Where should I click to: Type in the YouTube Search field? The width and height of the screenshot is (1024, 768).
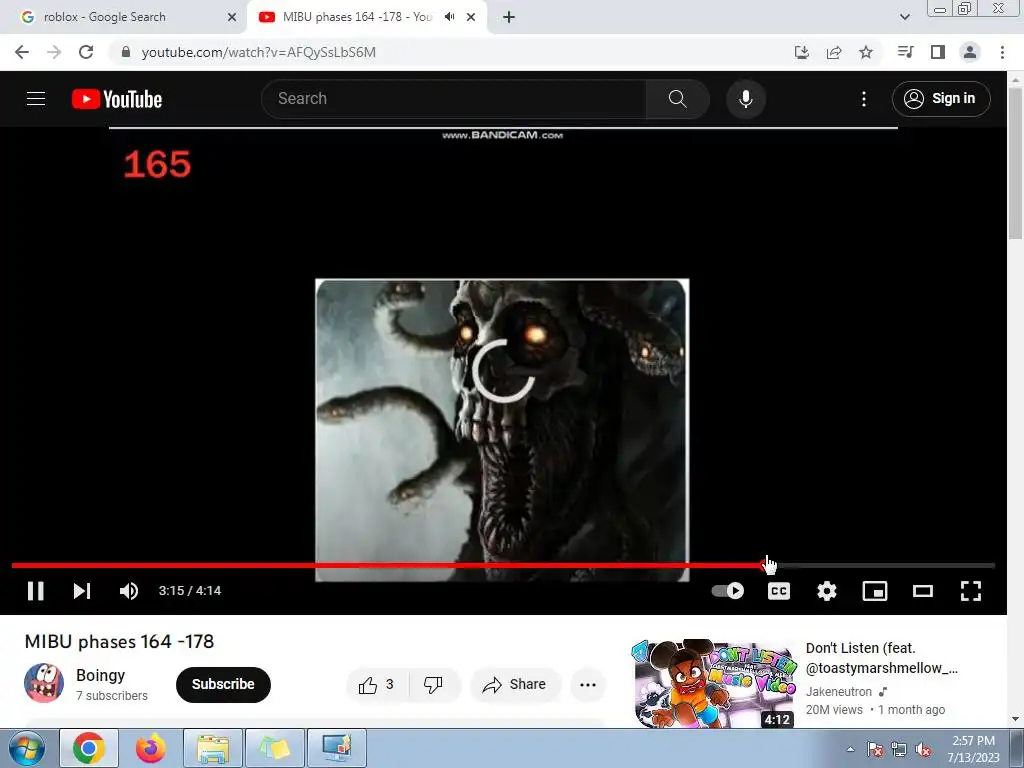pos(454,99)
